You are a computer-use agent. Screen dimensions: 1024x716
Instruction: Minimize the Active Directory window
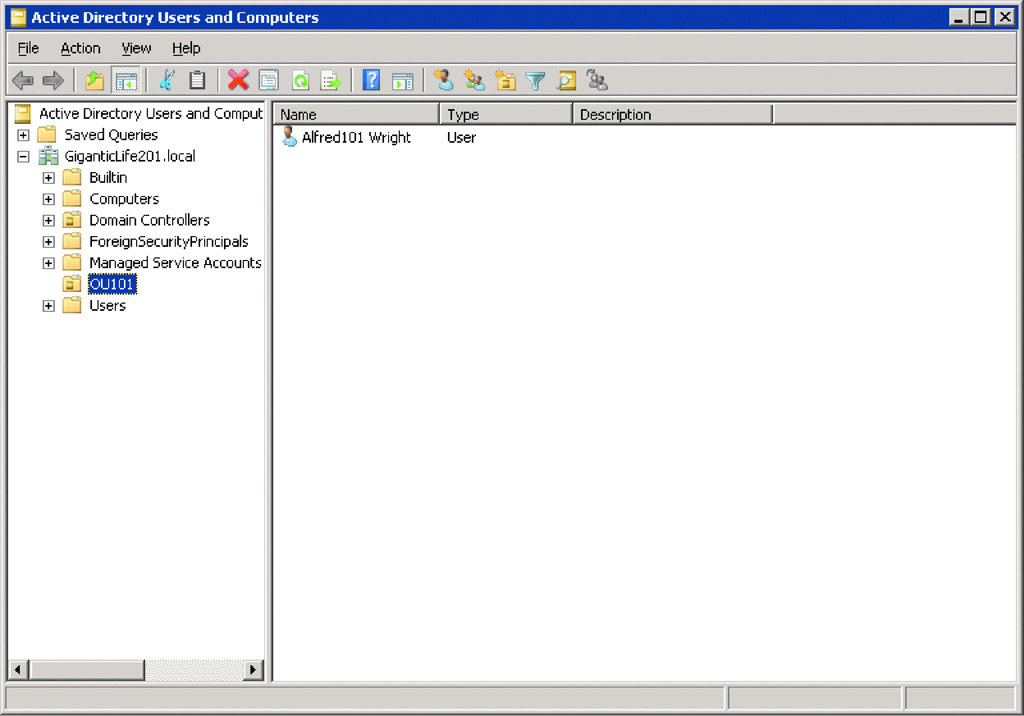tap(958, 18)
